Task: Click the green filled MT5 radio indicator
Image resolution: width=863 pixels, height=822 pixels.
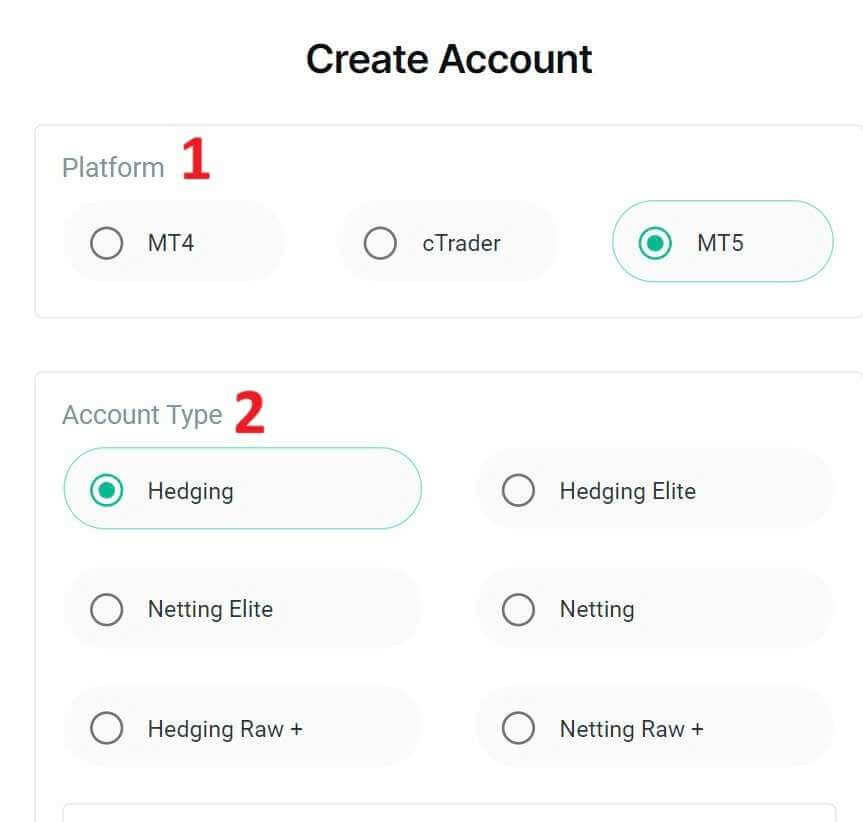Action: click(656, 243)
